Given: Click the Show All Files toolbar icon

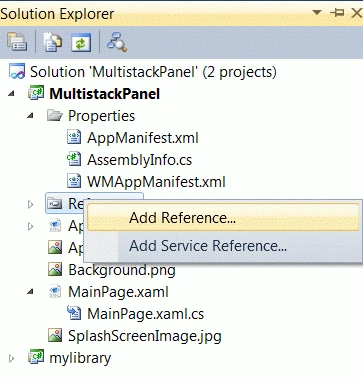Looking at the screenshot, I should pos(52,42).
